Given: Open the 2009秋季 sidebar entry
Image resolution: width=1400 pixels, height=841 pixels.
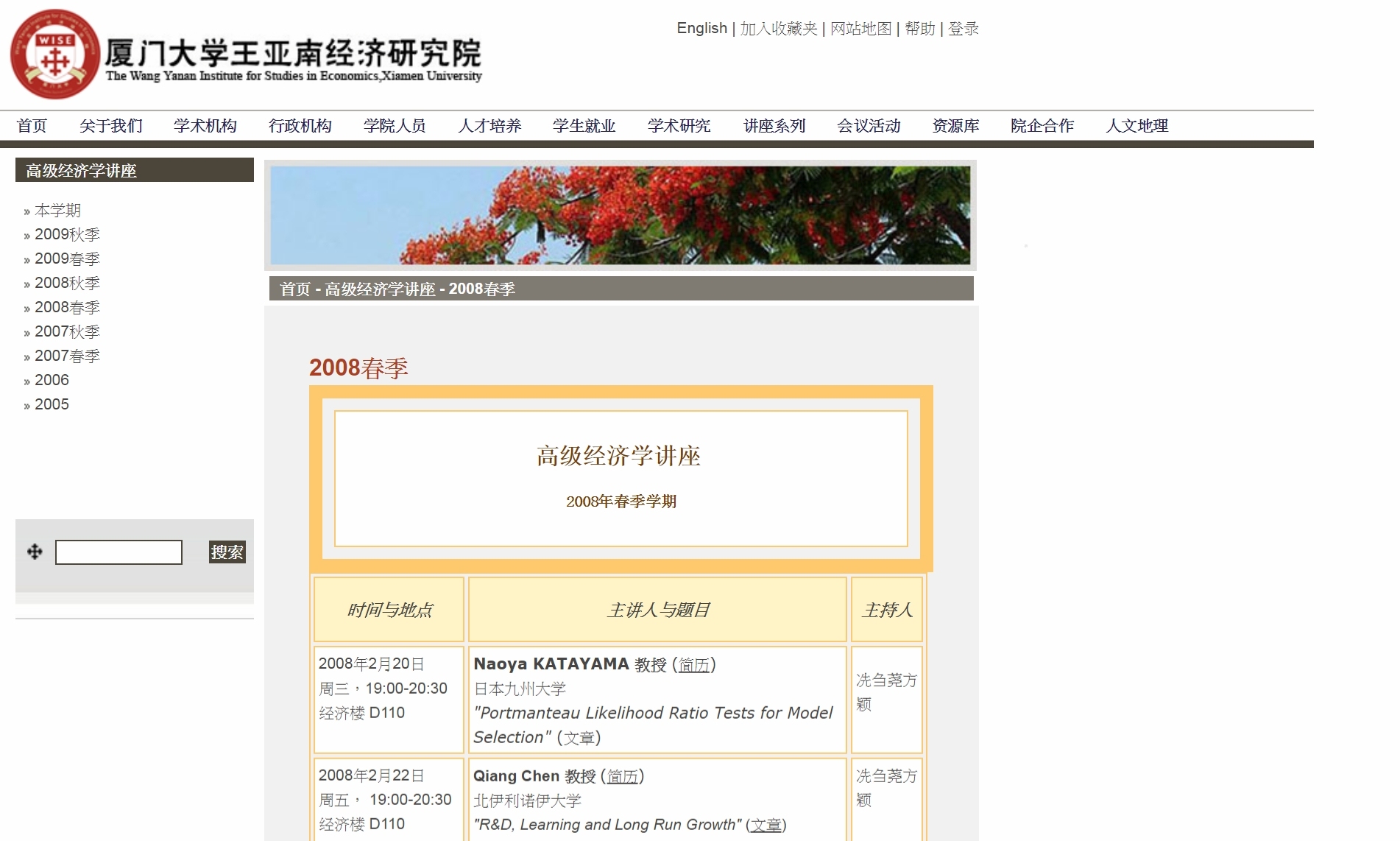Looking at the screenshot, I should tap(67, 235).
